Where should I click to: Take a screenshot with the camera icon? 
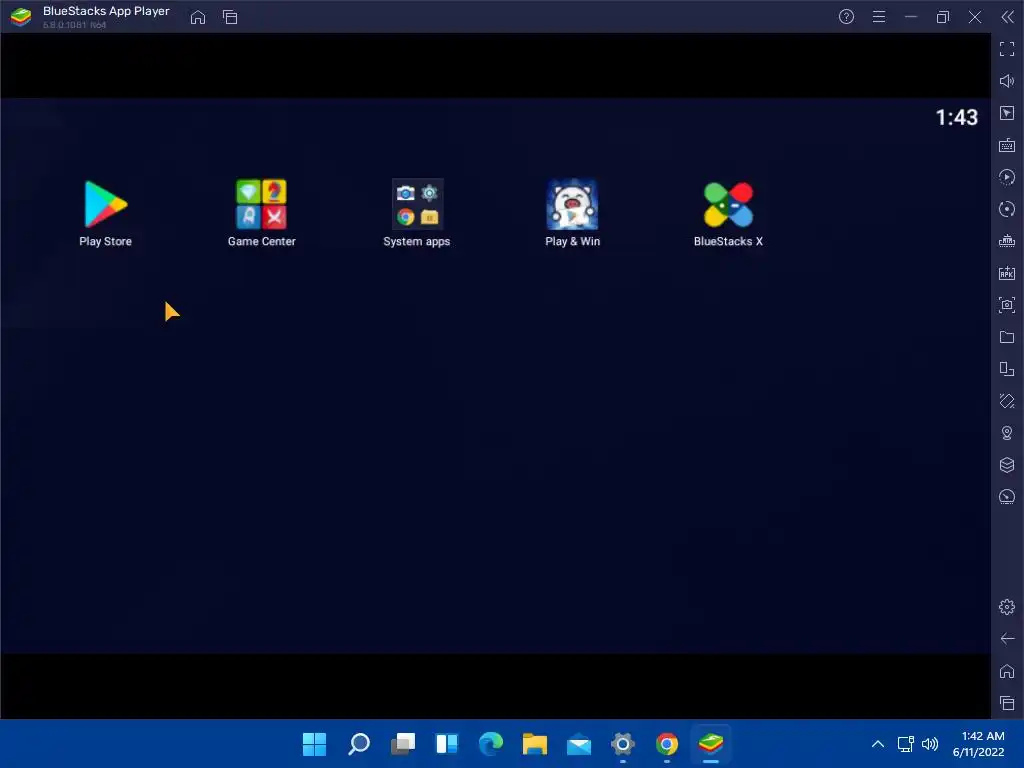pyautogui.click(x=1007, y=305)
